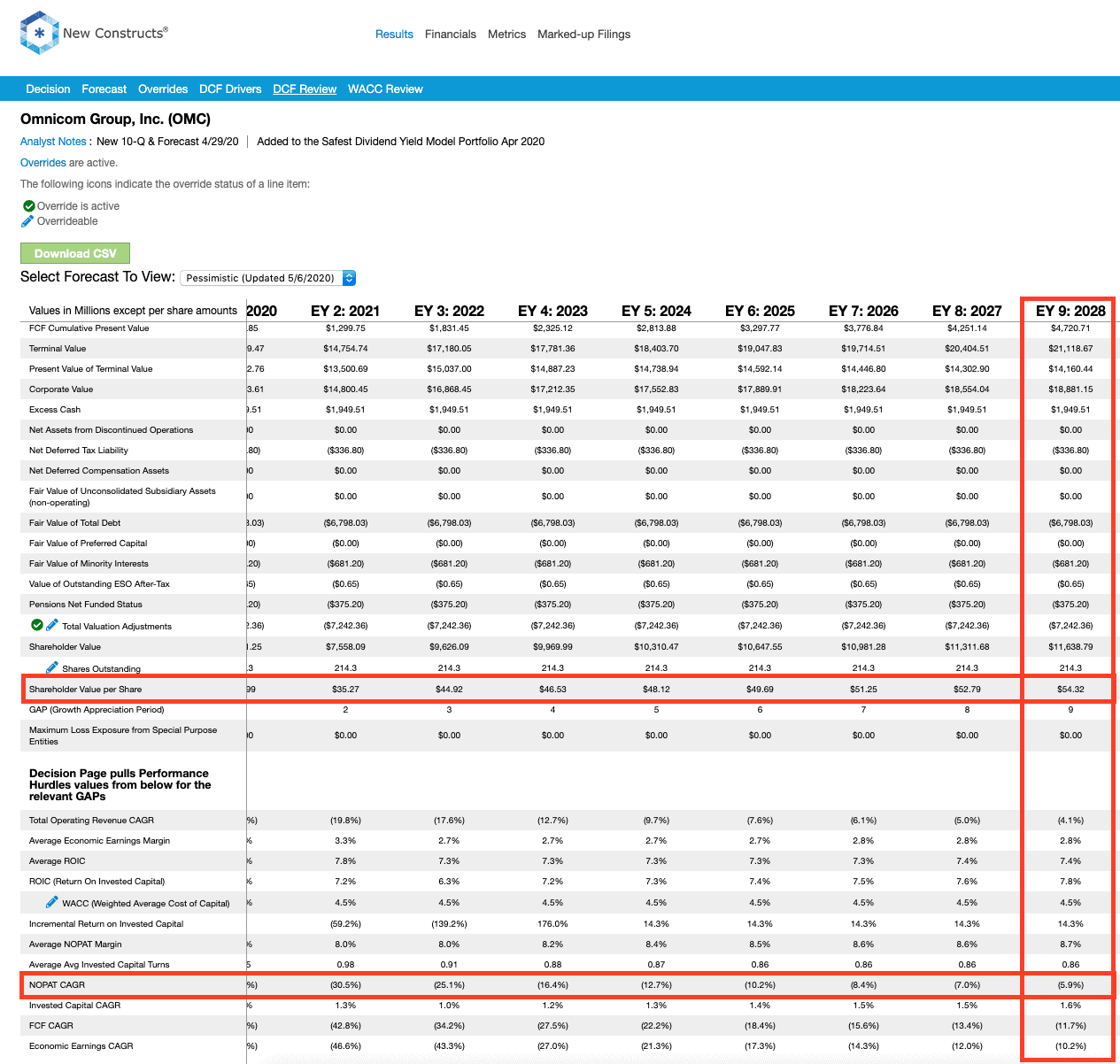Image resolution: width=1120 pixels, height=1064 pixels.
Task: Go to the DCF Review page
Action: click(x=305, y=89)
